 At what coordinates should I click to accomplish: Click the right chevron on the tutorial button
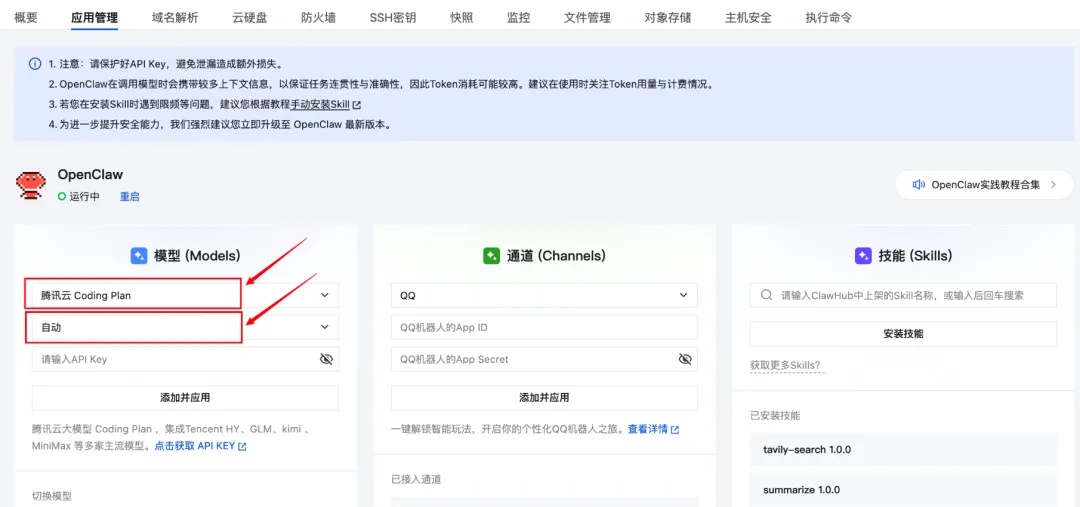(x=1053, y=185)
